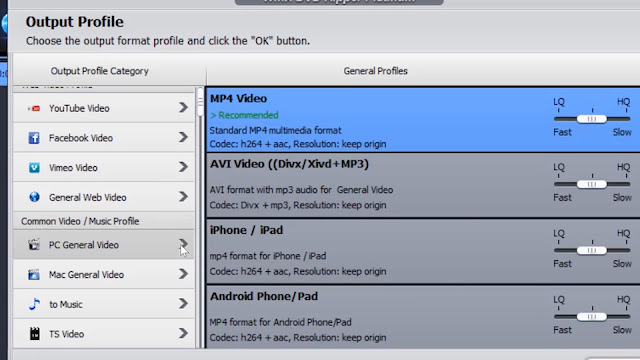The height and width of the screenshot is (360, 640).
Task: Click the category list scrollbar thumb
Action: 200,101
